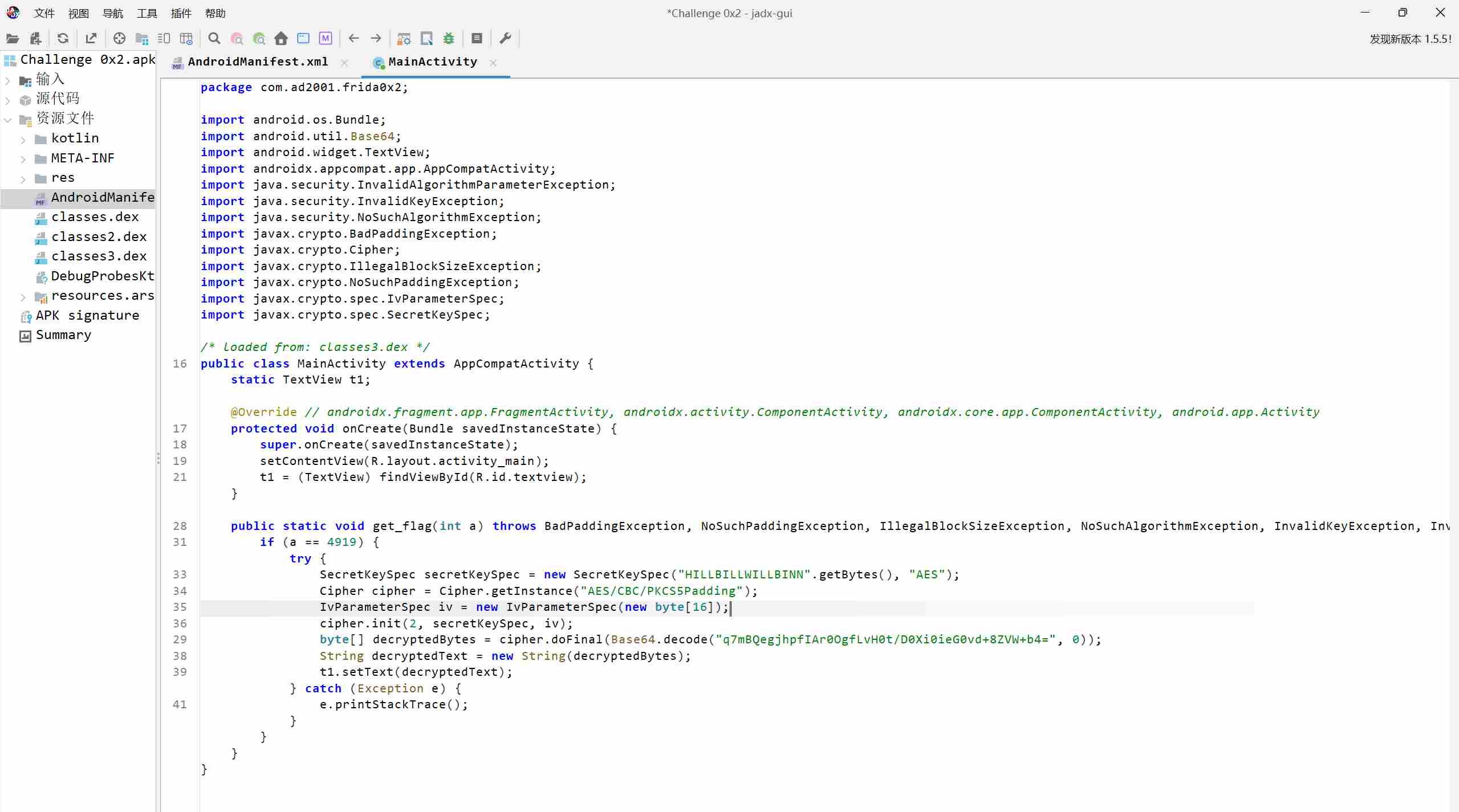Open classes.dex in the tree
The image size is (1459, 812).
[x=95, y=217]
